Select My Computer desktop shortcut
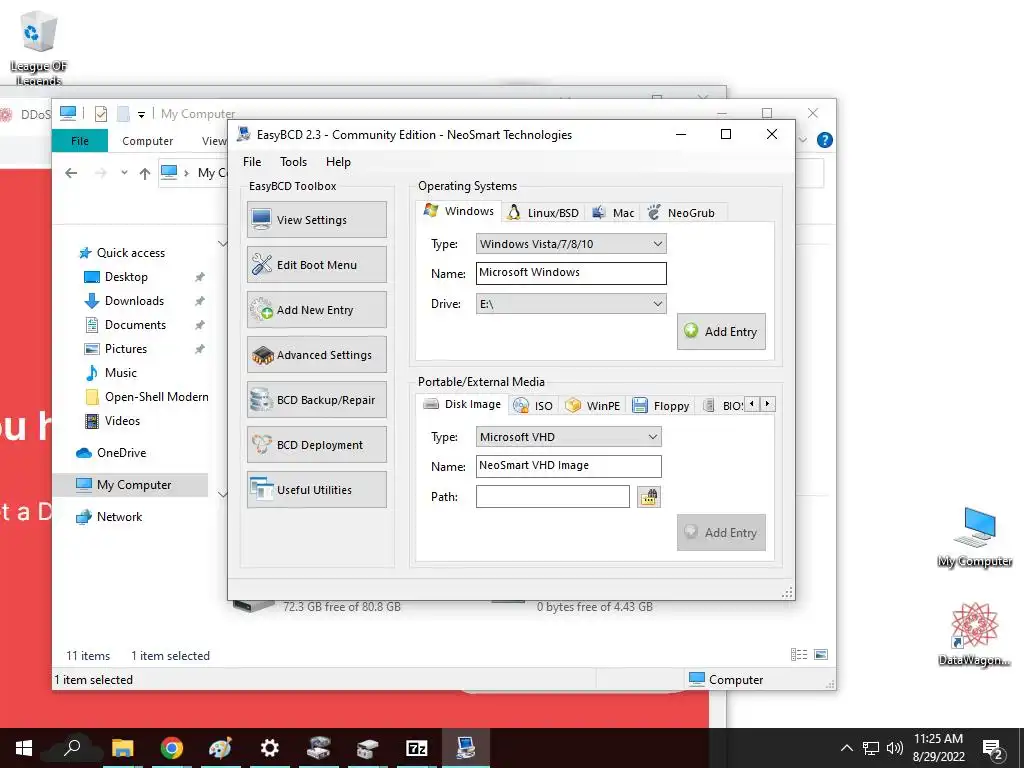The width and height of the screenshot is (1024, 768). (x=974, y=537)
